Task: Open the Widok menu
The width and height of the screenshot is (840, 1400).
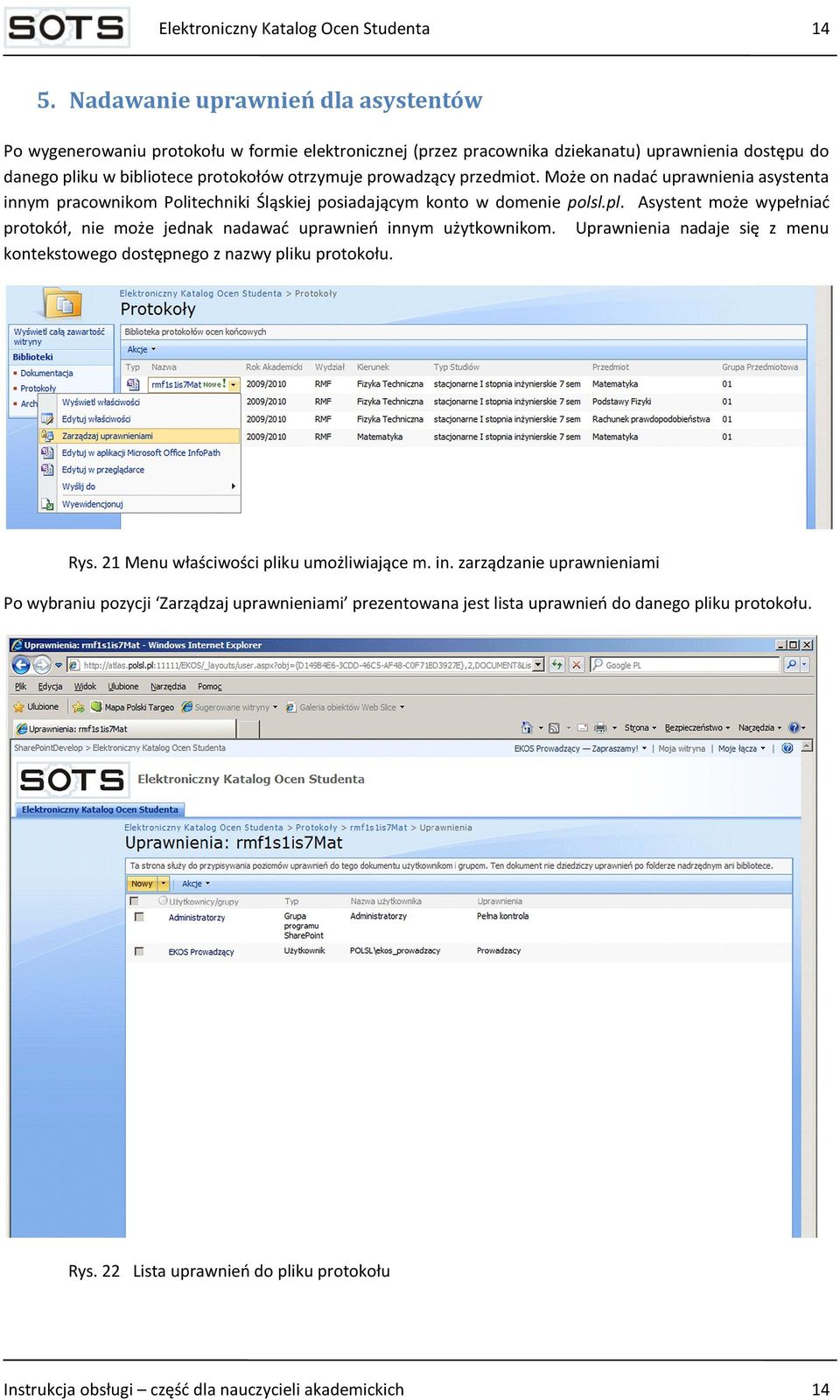Action: [85, 687]
